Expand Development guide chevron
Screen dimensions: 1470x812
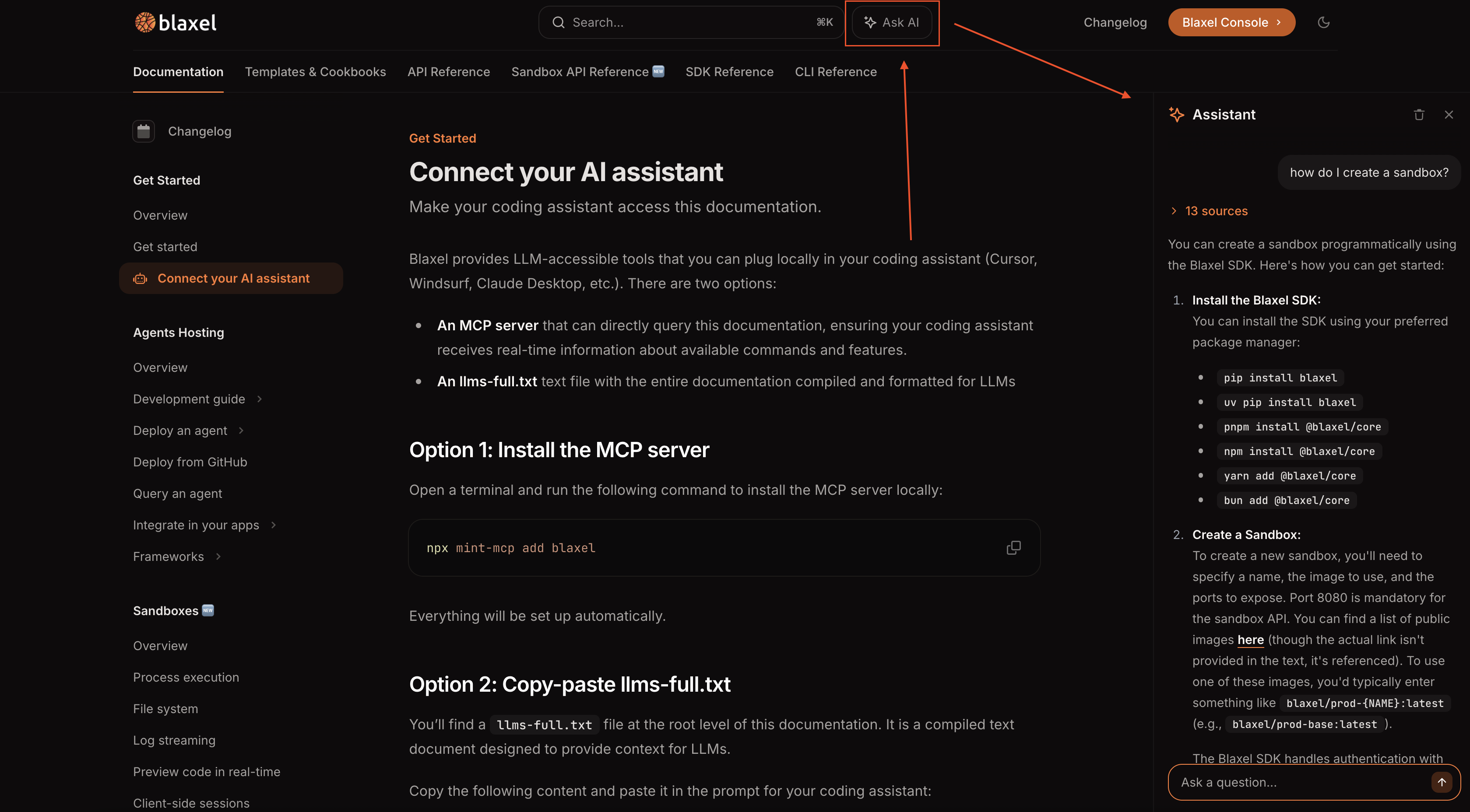point(260,399)
